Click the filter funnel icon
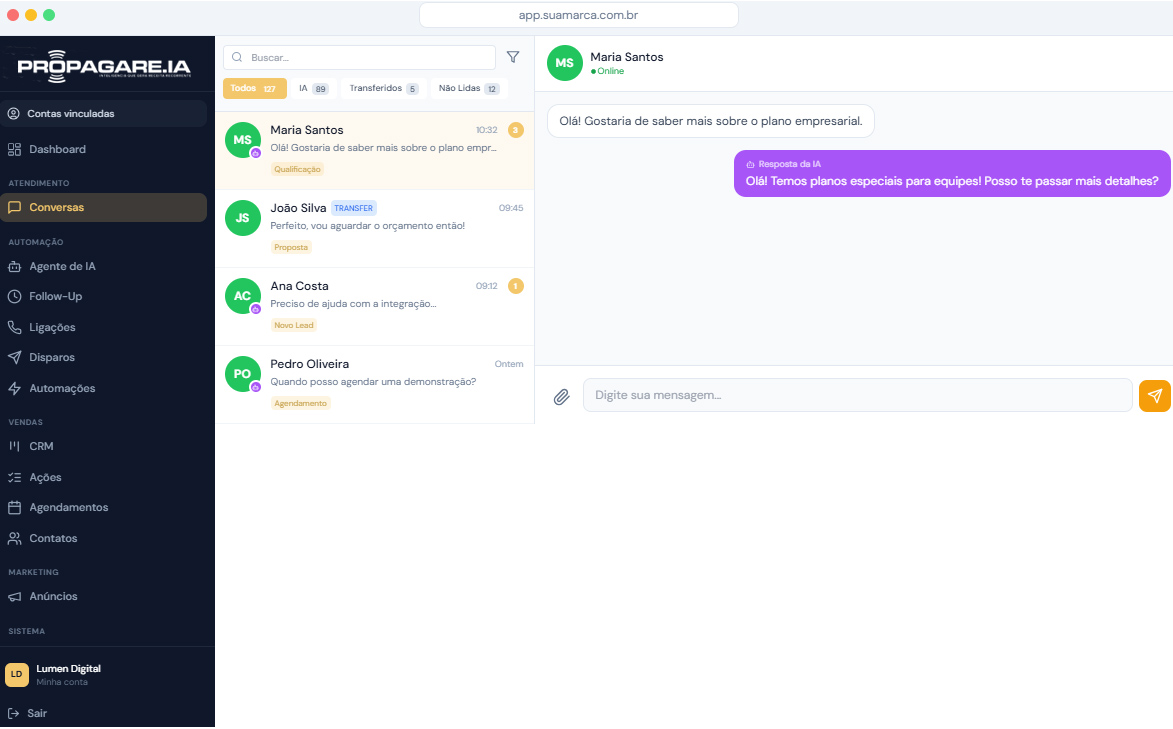1173x729 pixels. click(513, 57)
